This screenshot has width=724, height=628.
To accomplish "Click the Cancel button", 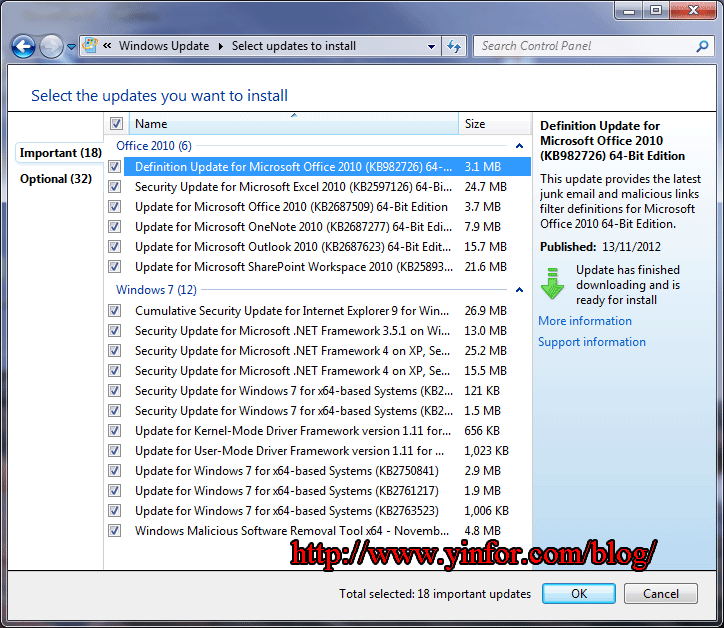I will pos(661,593).
